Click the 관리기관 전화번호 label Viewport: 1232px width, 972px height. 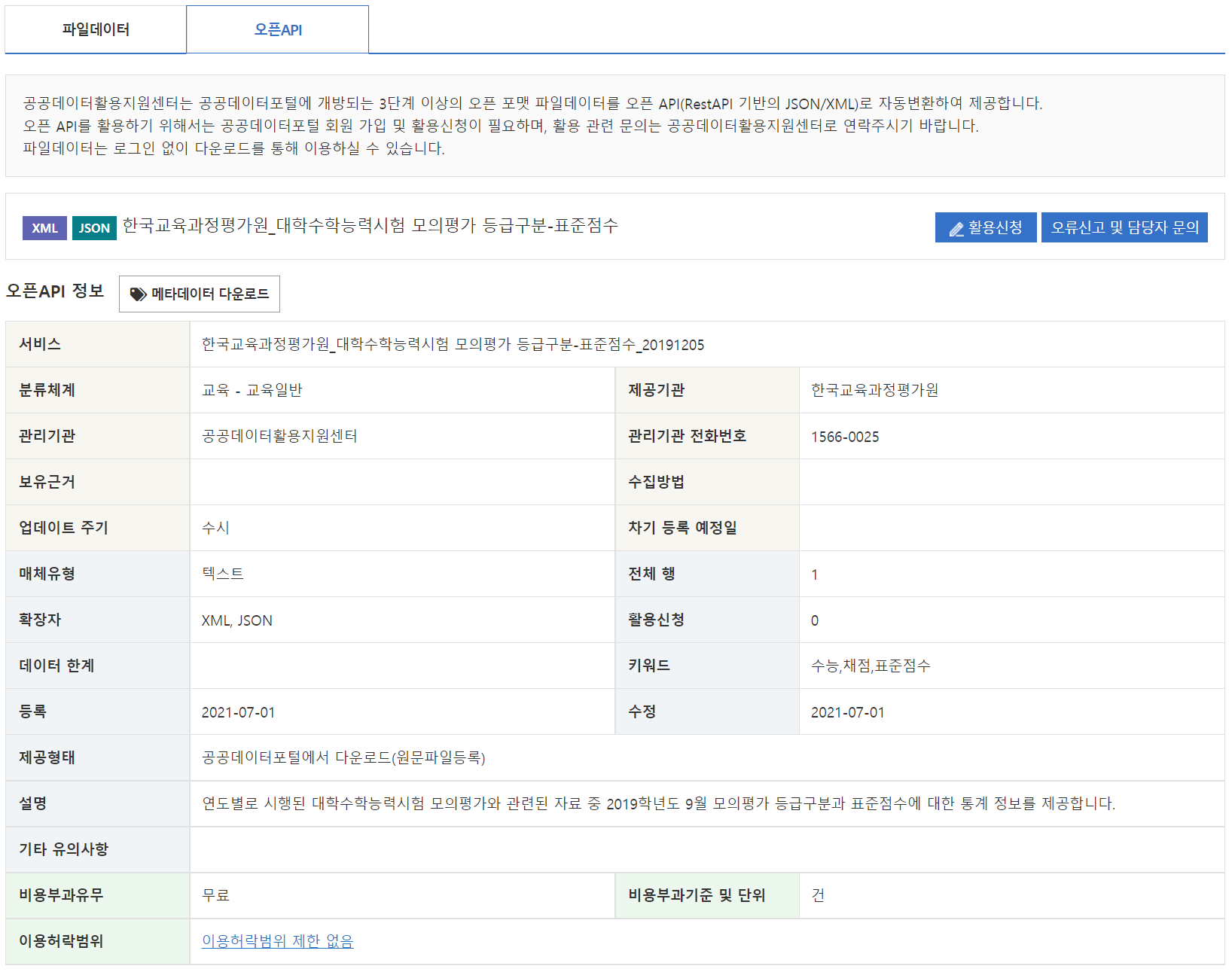(x=687, y=436)
